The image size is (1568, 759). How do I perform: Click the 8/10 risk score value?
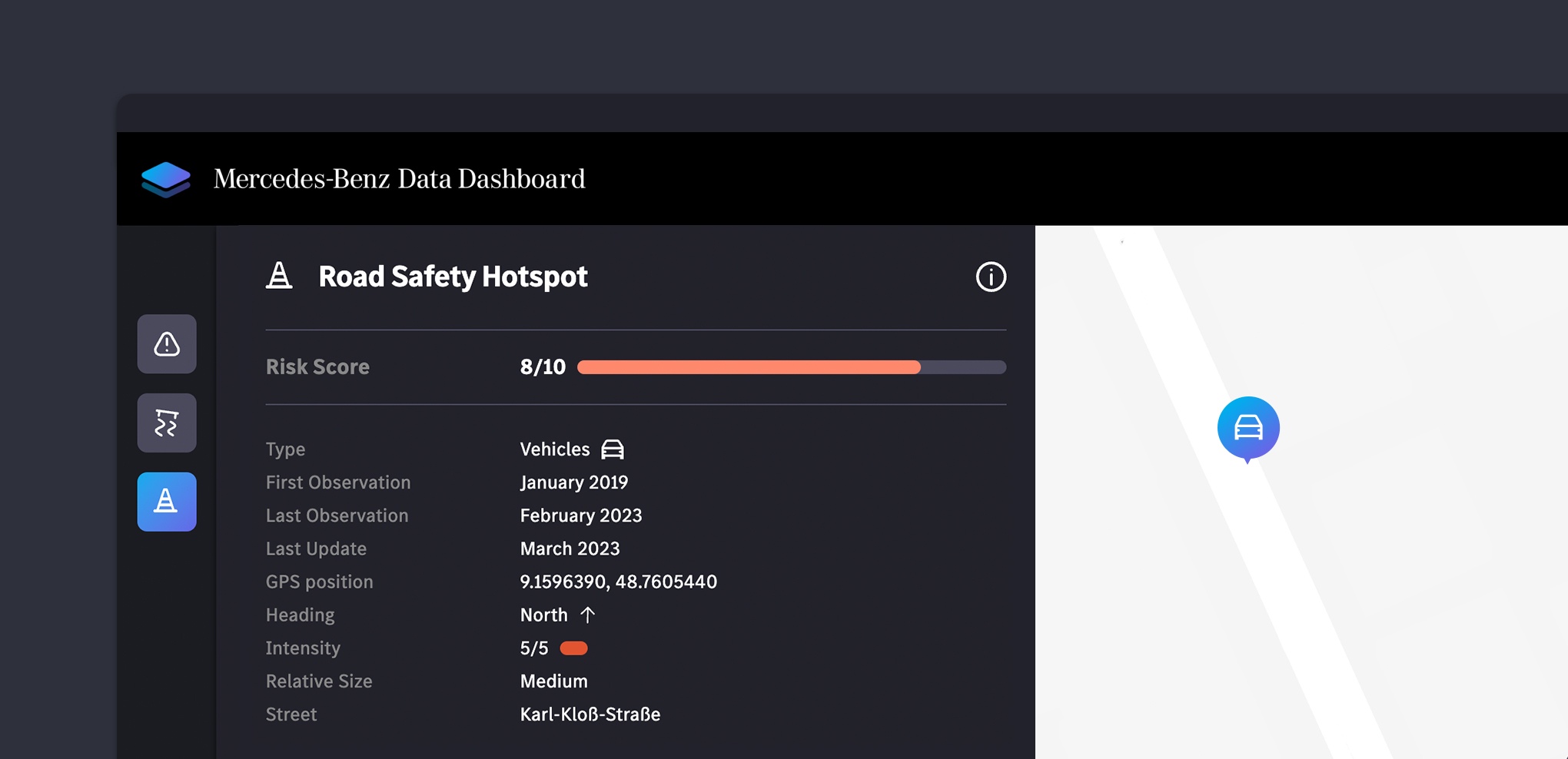tap(543, 367)
